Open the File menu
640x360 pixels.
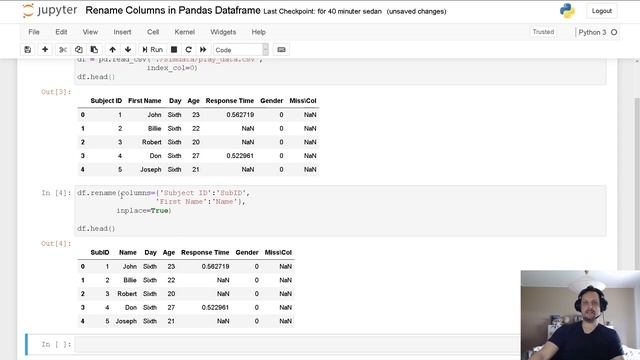(34, 32)
